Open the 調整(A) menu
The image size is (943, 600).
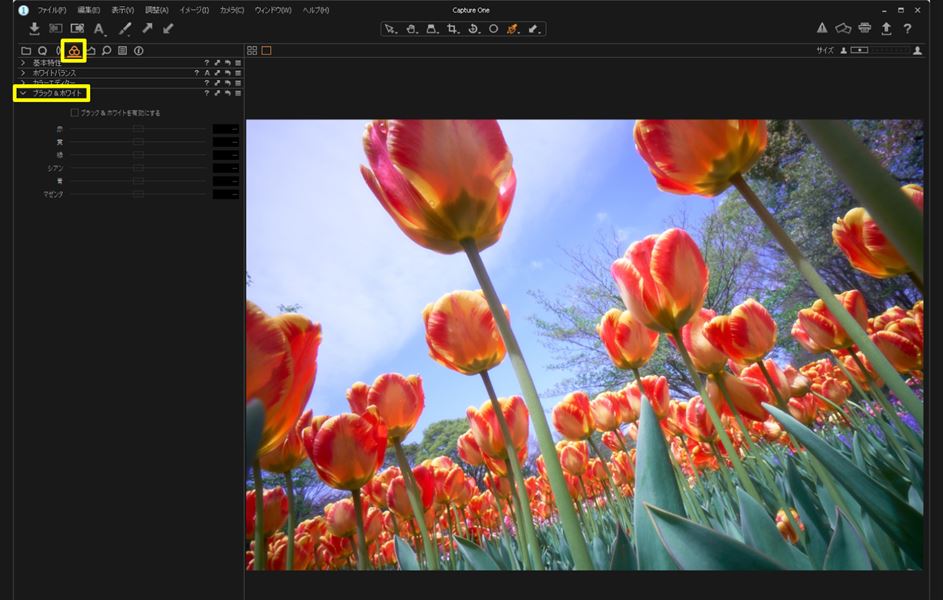[157, 10]
